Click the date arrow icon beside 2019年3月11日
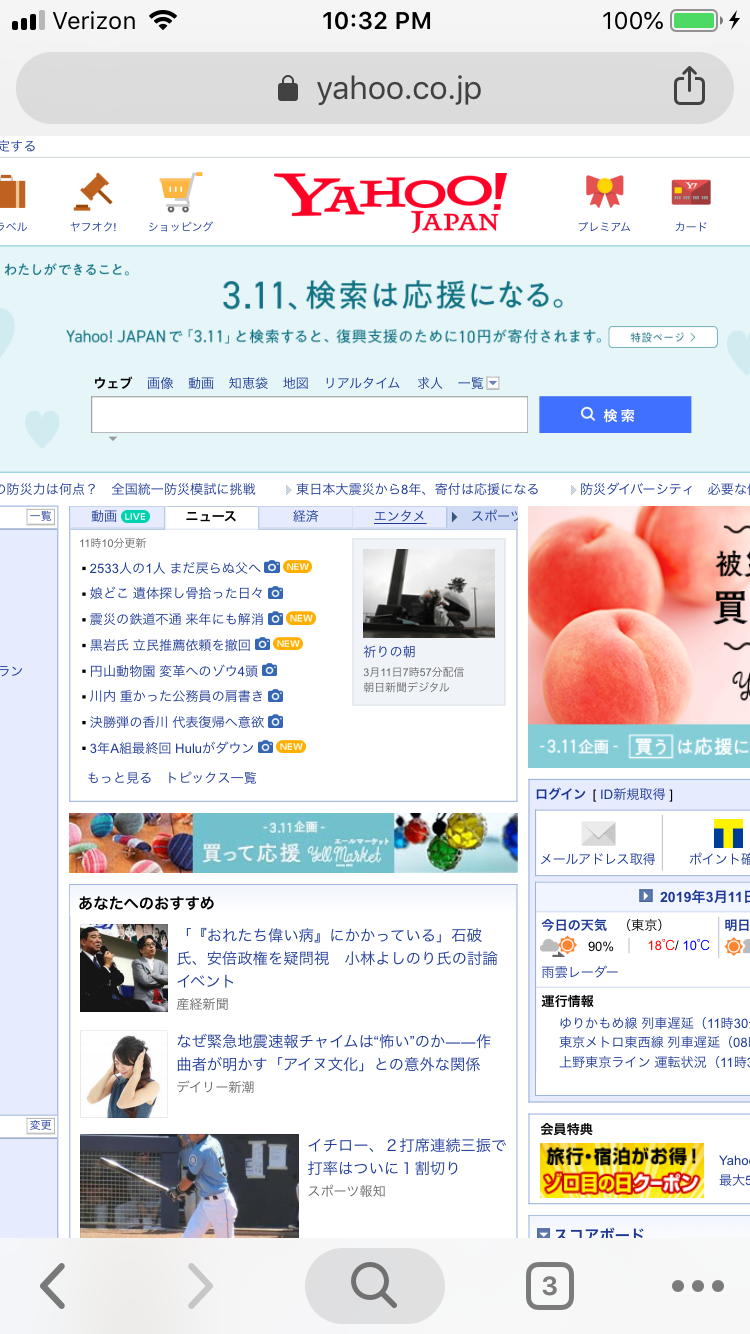The width and height of the screenshot is (750, 1334). (x=646, y=895)
